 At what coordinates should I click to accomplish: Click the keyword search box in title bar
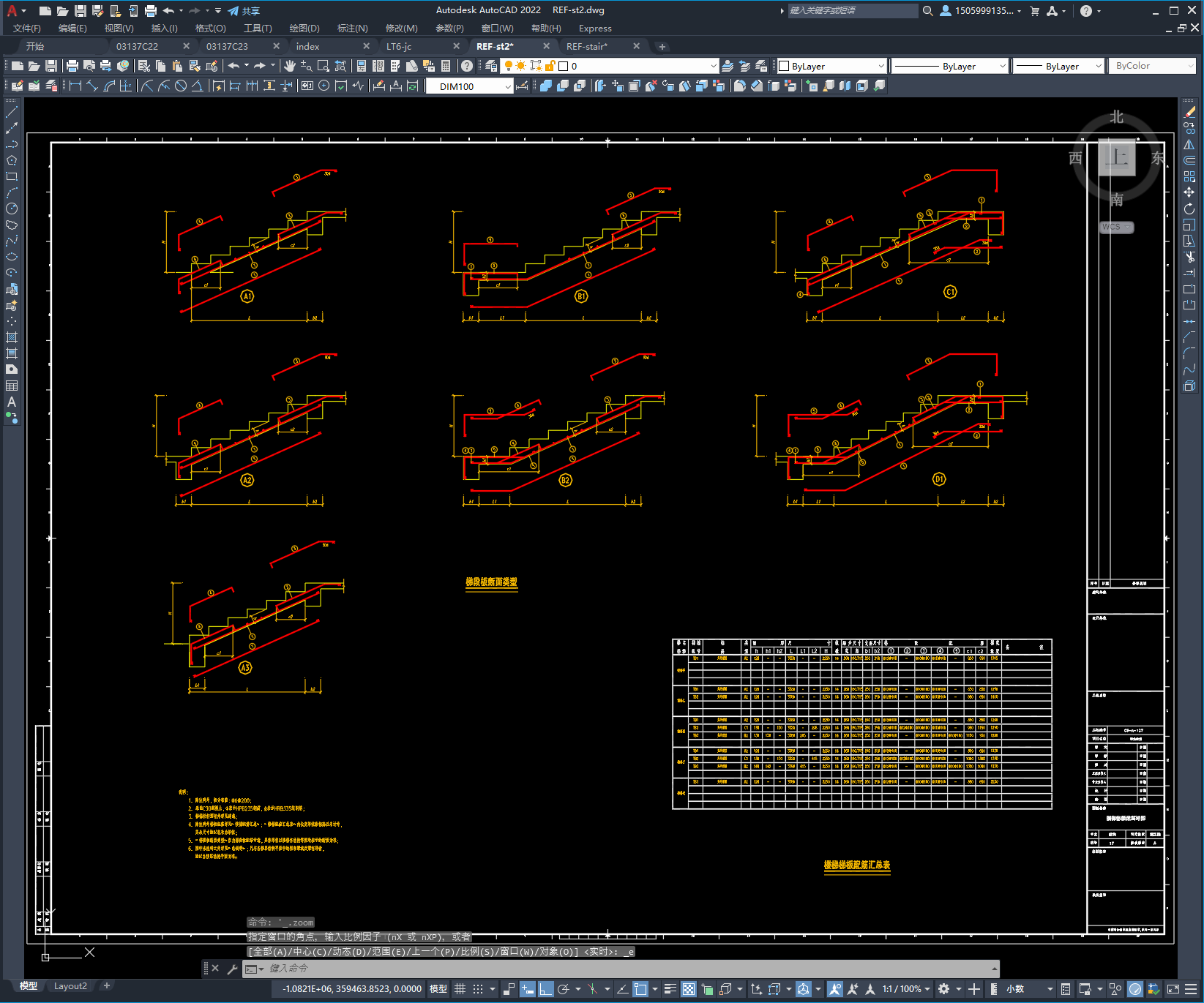point(852,11)
